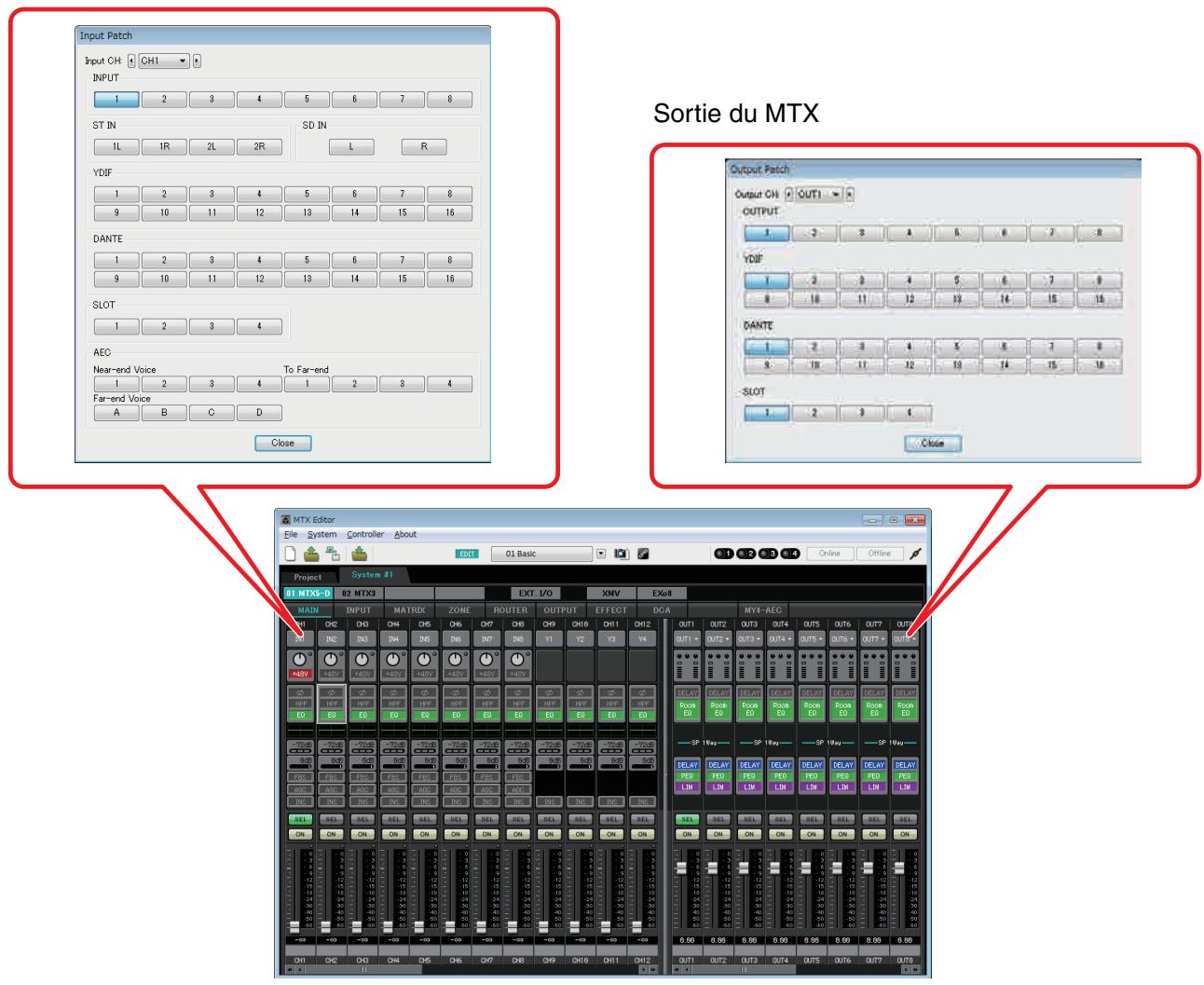The image size is (1204, 985).
Task: Open the Input CH dropdown in Input Patch
Action: coord(164,61)
